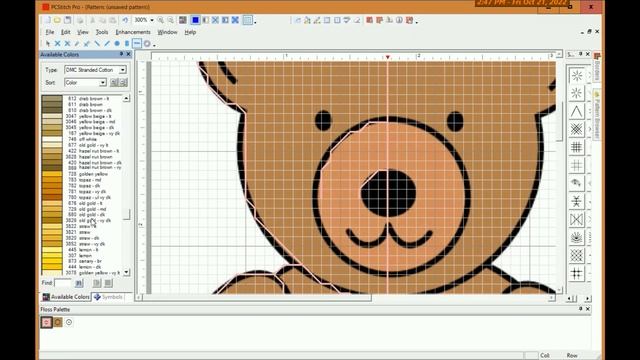The height and width of the screenshot is (360, 640).
Task: Select the 728 golden yellow color swatch
Action: pos(52,174)
